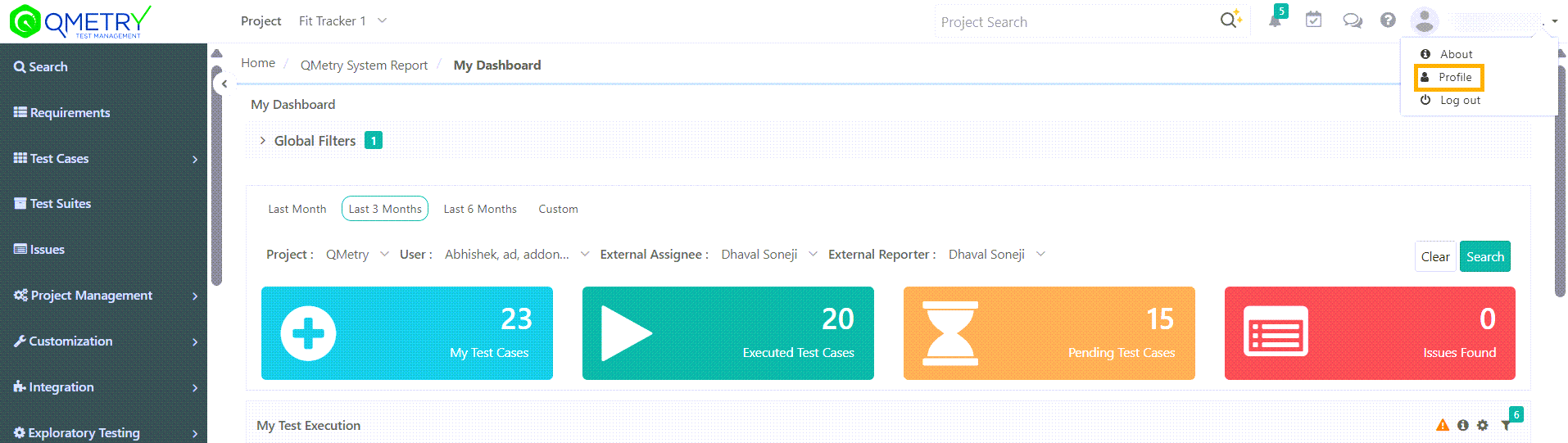Collapse the sidebar with the arrow handle
1568x443 pixels.
(224, 84)
